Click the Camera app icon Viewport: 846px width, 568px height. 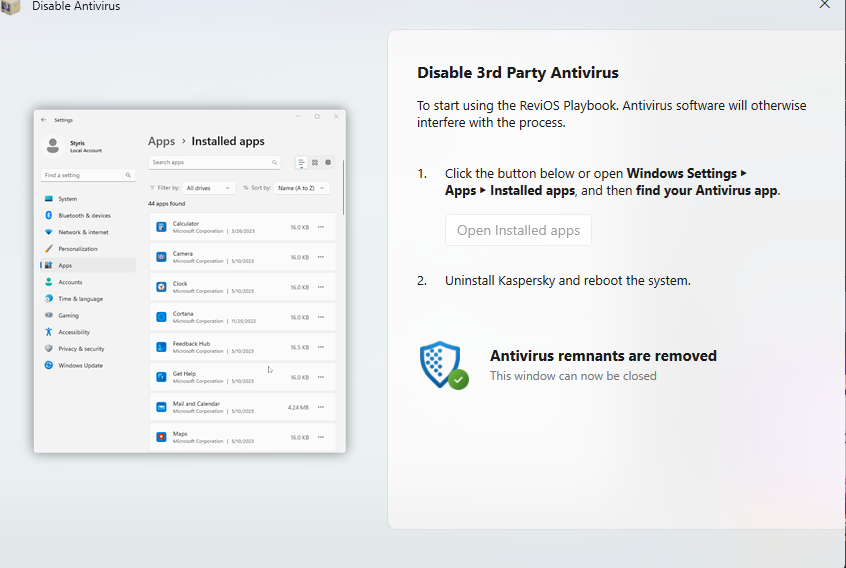click(x=161, y=257)
